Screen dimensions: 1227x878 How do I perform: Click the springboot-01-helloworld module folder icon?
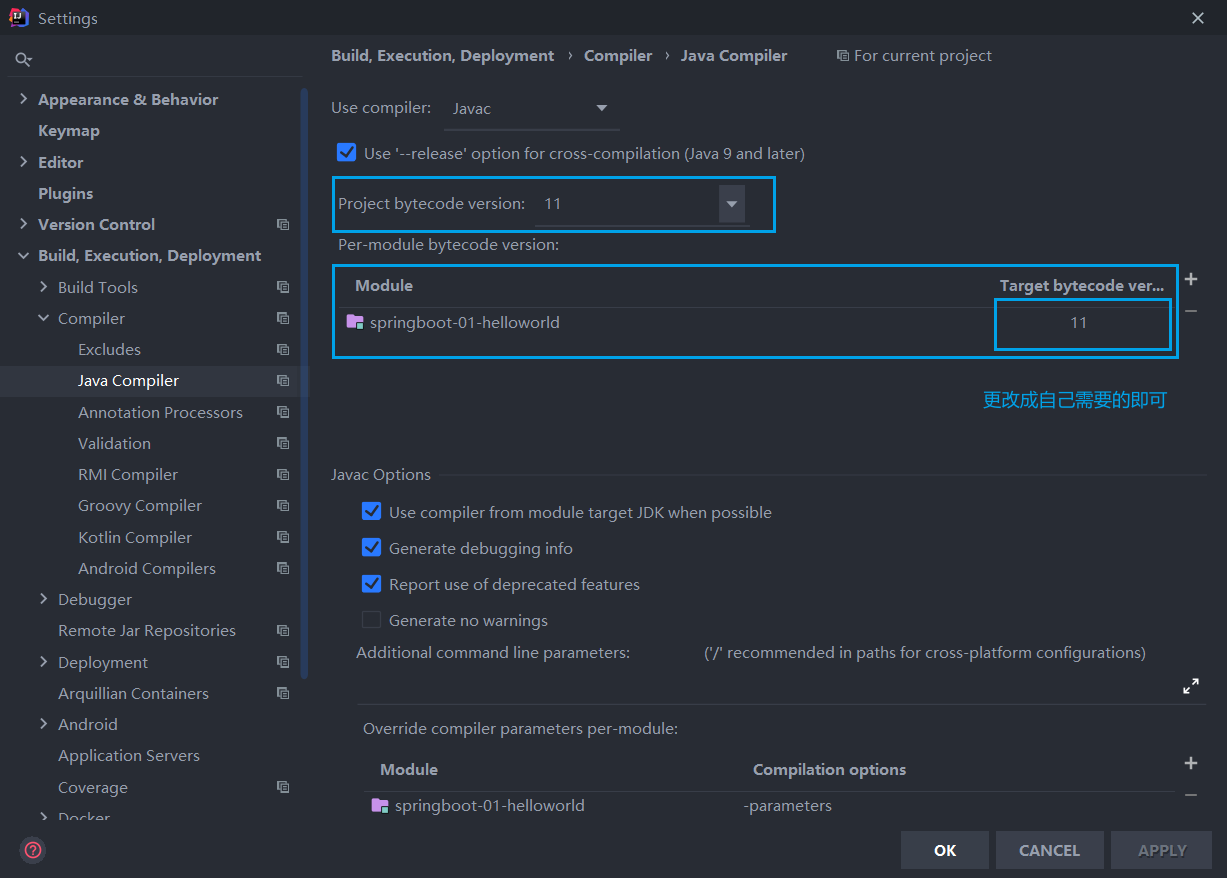tap(355, 322)
